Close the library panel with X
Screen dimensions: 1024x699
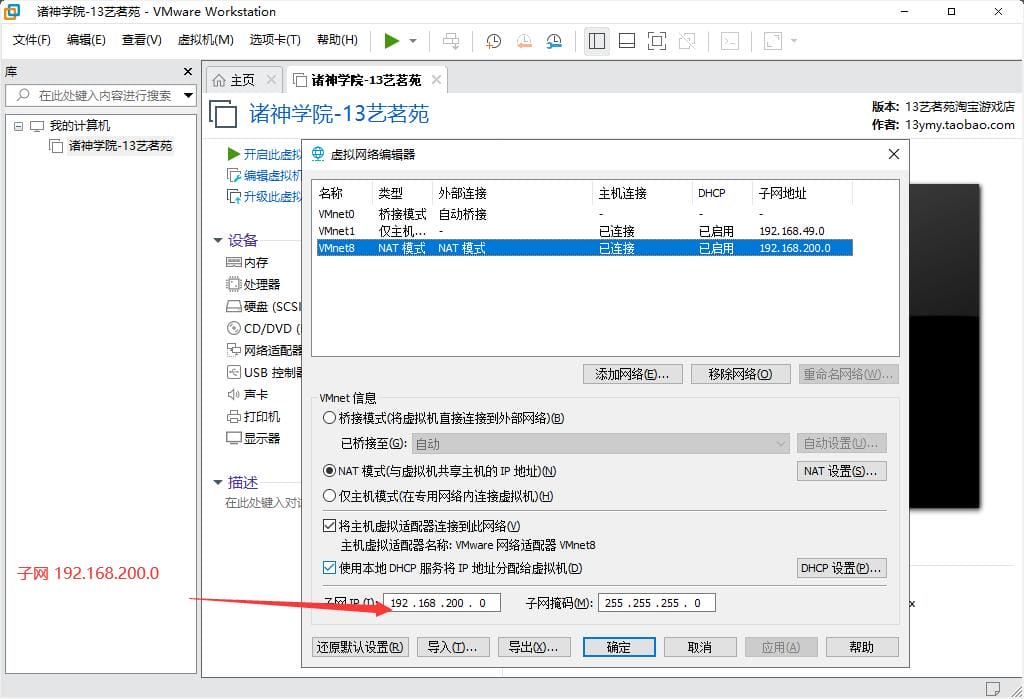click(x=188, y=72)
